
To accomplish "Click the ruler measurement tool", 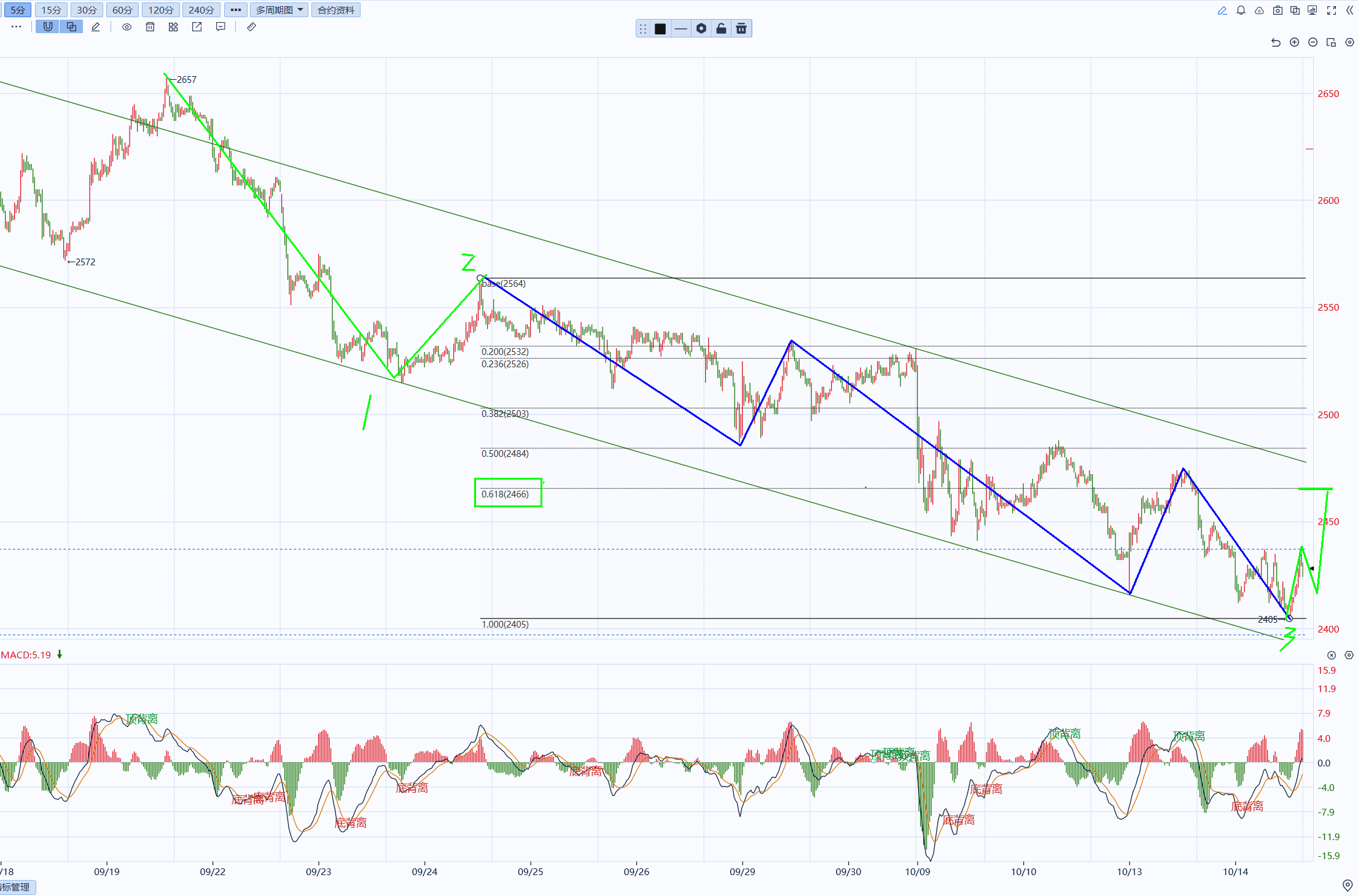I will coord(251,27).
